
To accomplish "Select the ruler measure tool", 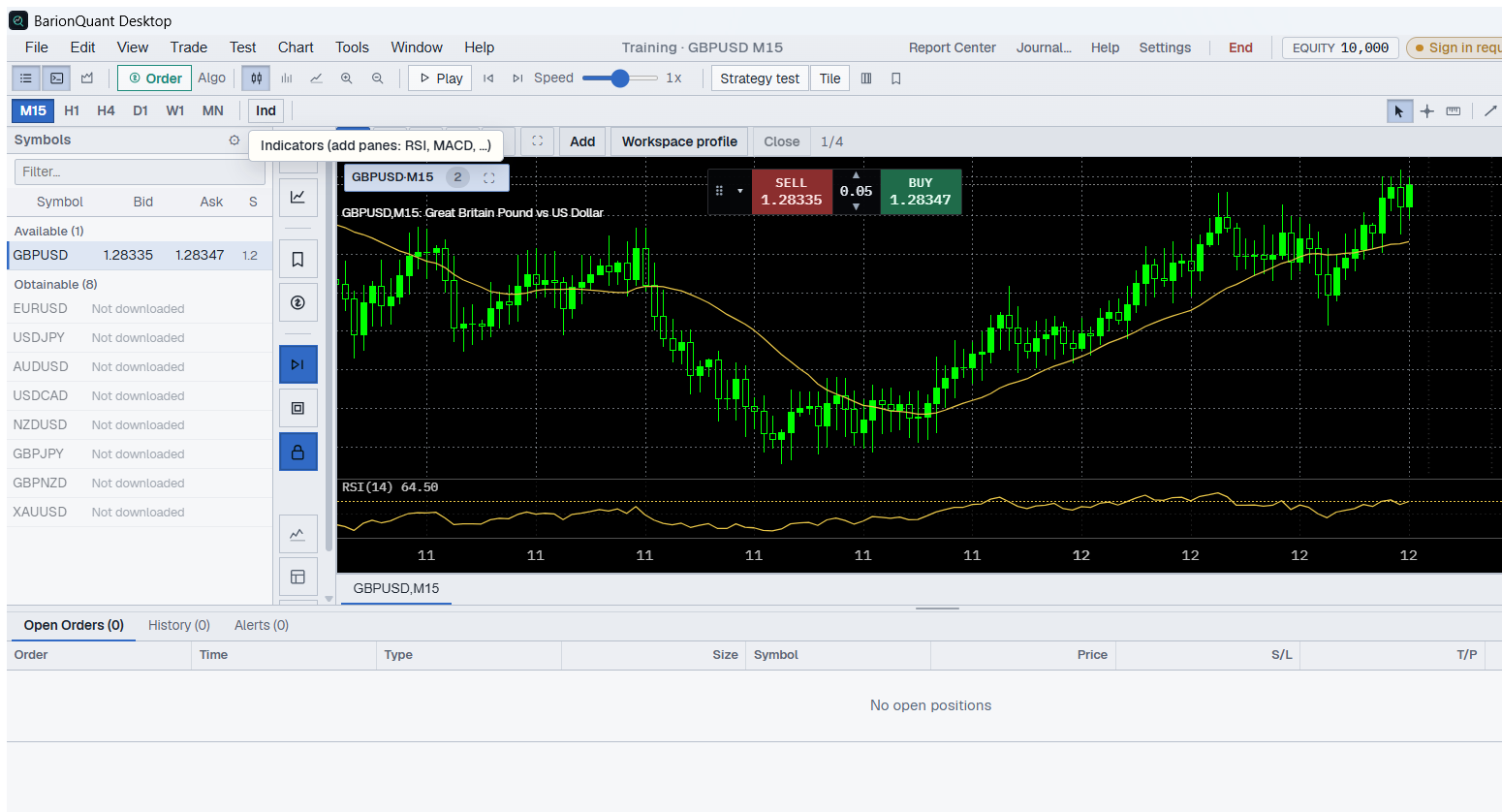I will click(x=1454, y=111).
